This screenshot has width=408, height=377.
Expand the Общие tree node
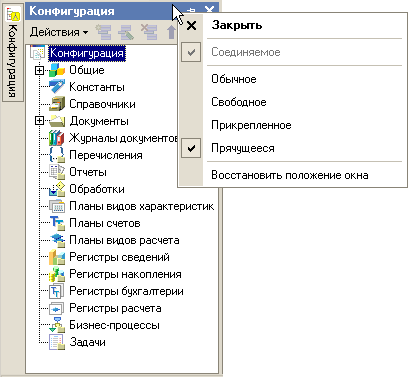39,70
